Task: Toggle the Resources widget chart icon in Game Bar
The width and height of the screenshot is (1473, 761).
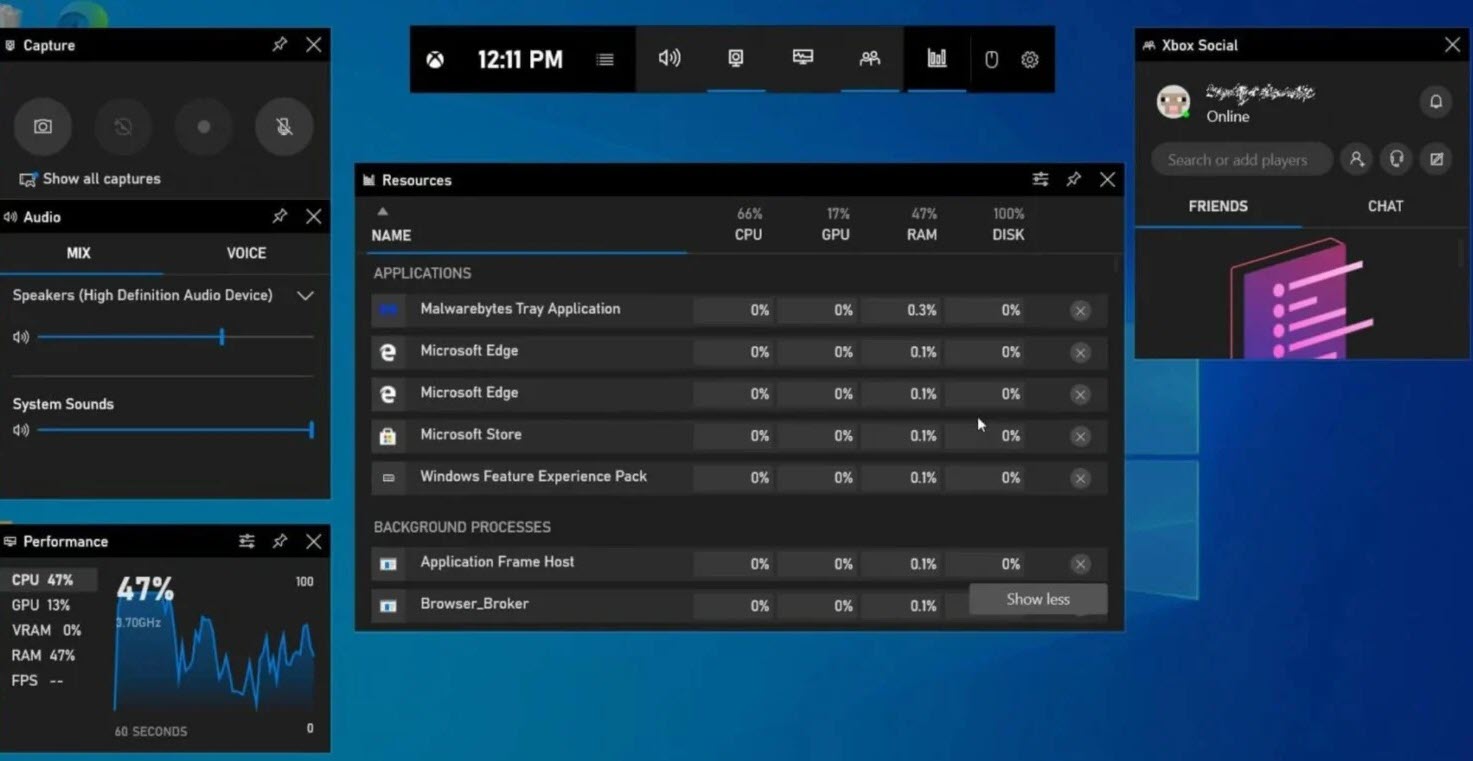Action: click(937, 58)
